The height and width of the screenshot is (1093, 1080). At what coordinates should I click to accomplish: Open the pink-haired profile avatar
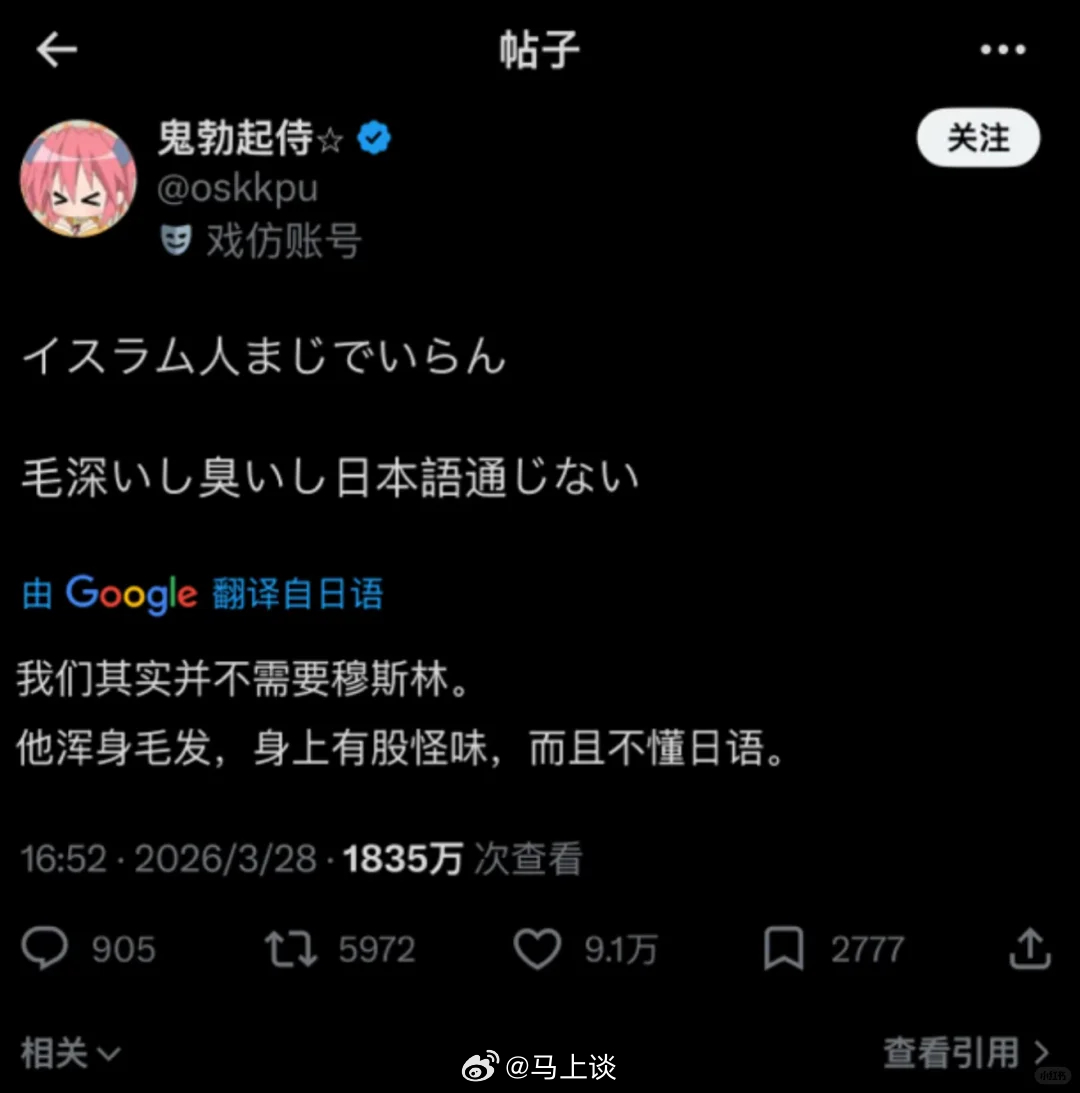[78, 178]
